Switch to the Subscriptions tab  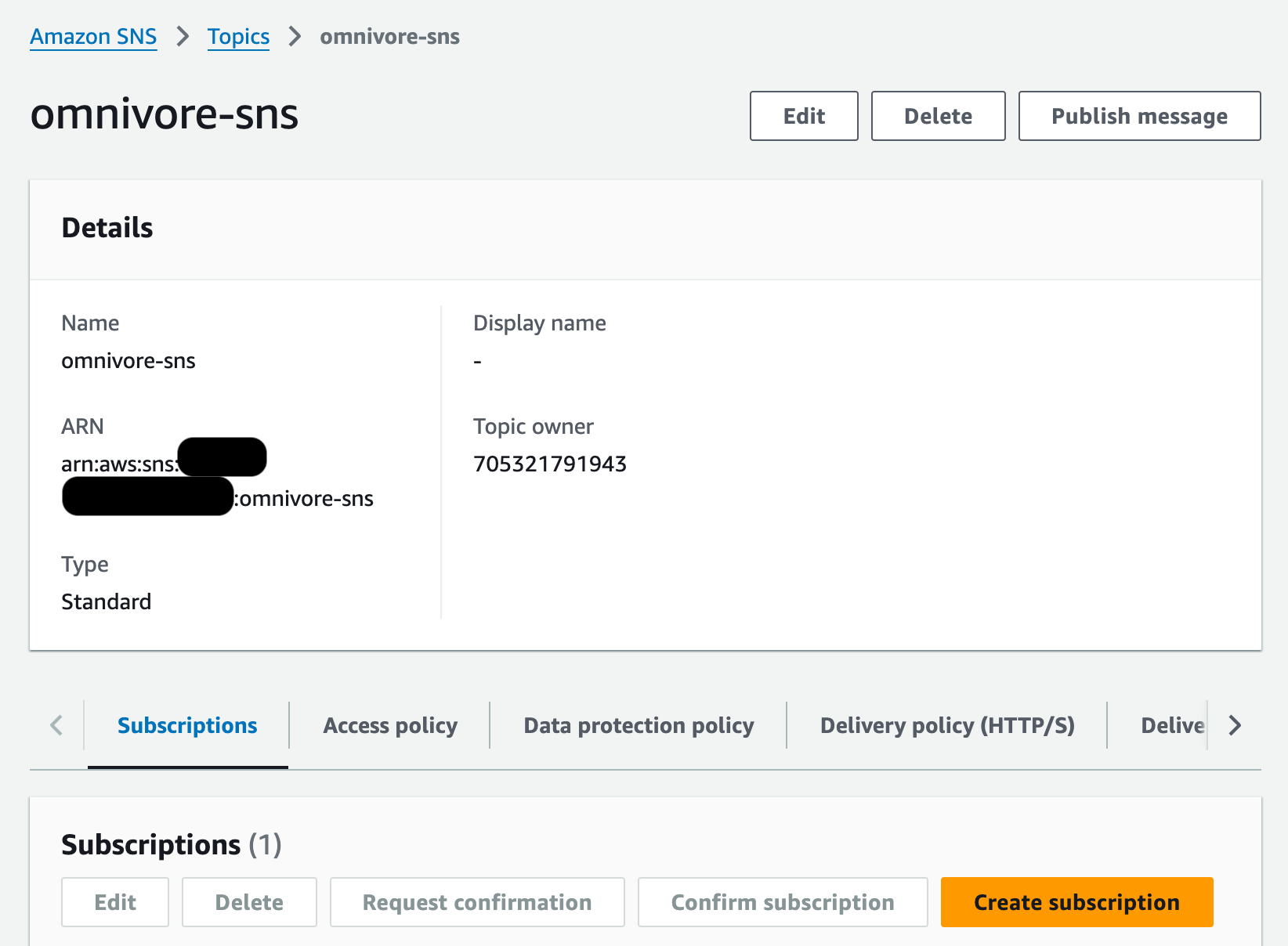[x=187, y=725]
